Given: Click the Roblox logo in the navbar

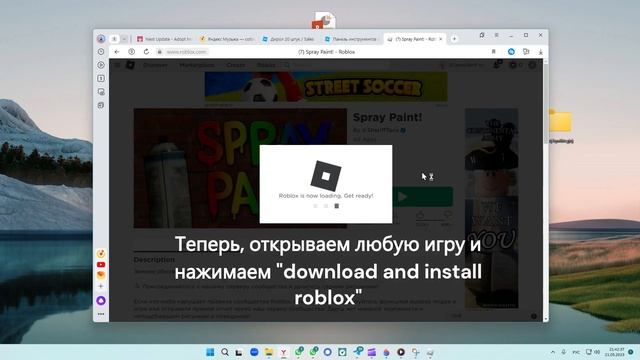Looking at the screenshot, I should click(x=130, y=65).
